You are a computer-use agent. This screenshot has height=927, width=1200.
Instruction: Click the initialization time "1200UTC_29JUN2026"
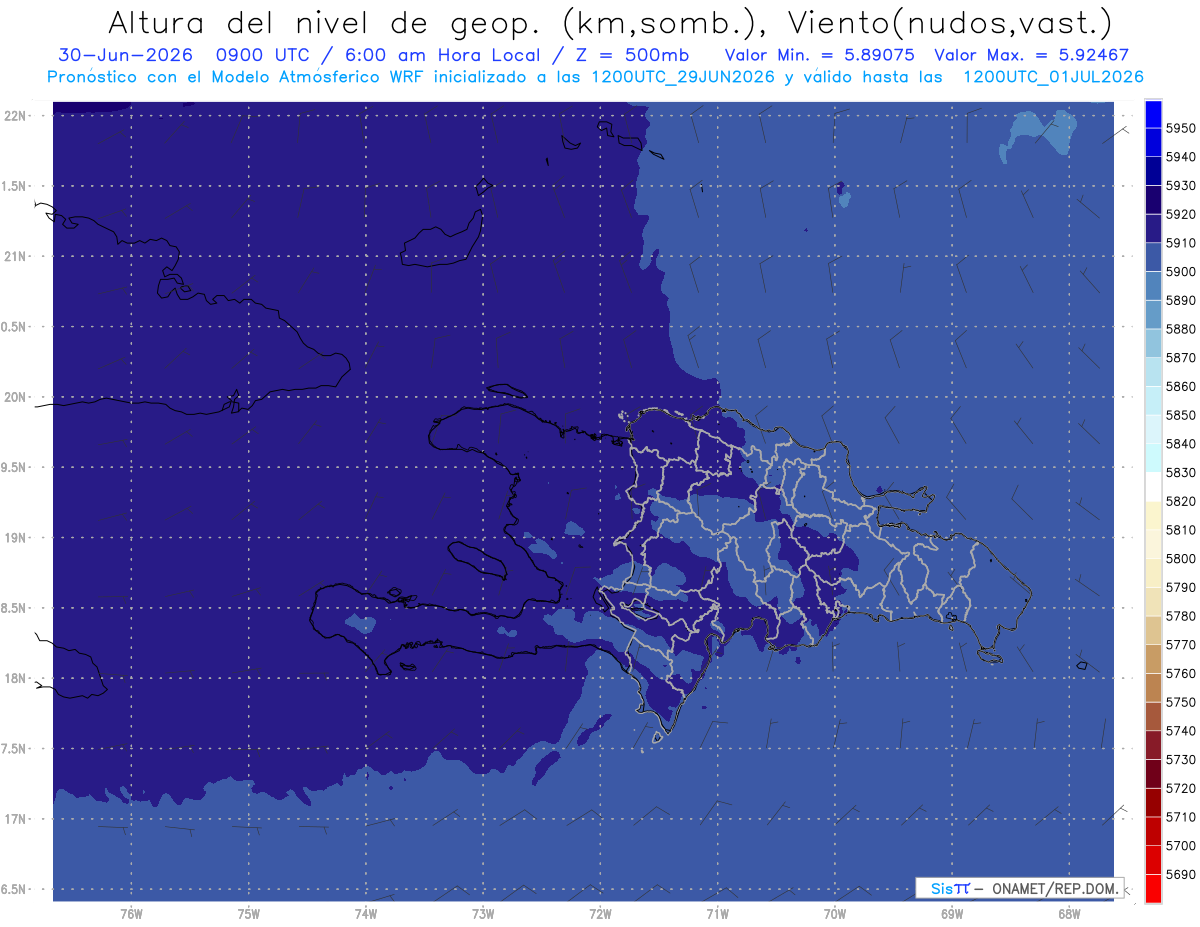[683, 77]
